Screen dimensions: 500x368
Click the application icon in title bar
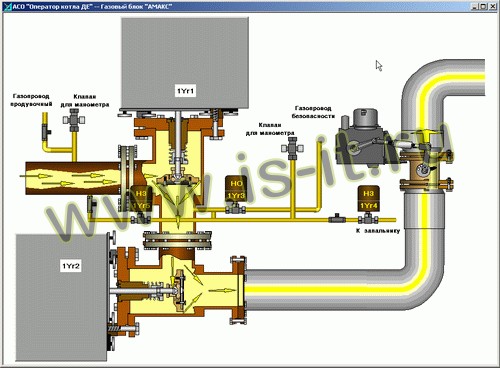pos(7,6)
